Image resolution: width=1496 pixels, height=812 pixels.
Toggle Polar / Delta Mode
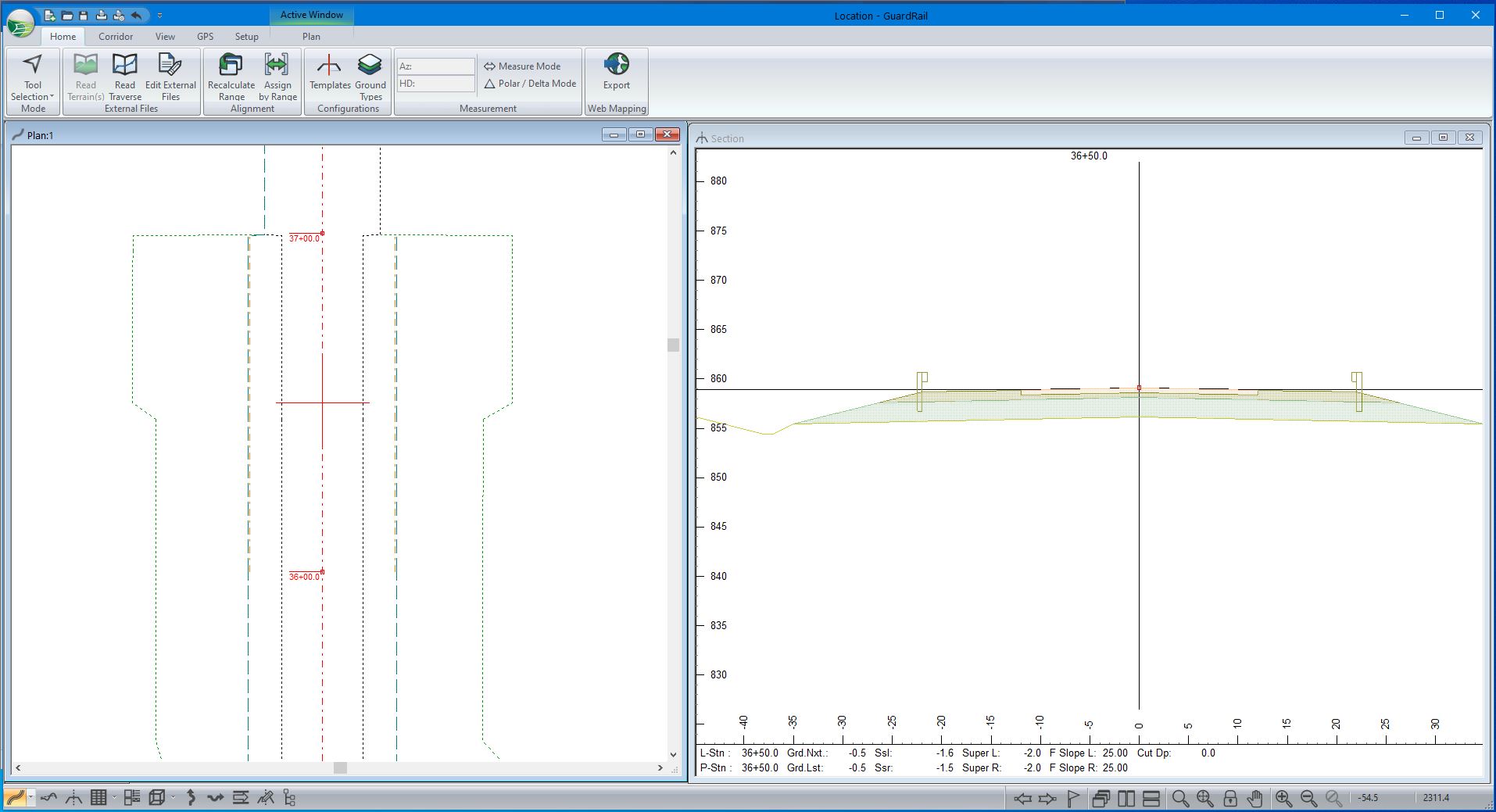click(x=530, y=84)
